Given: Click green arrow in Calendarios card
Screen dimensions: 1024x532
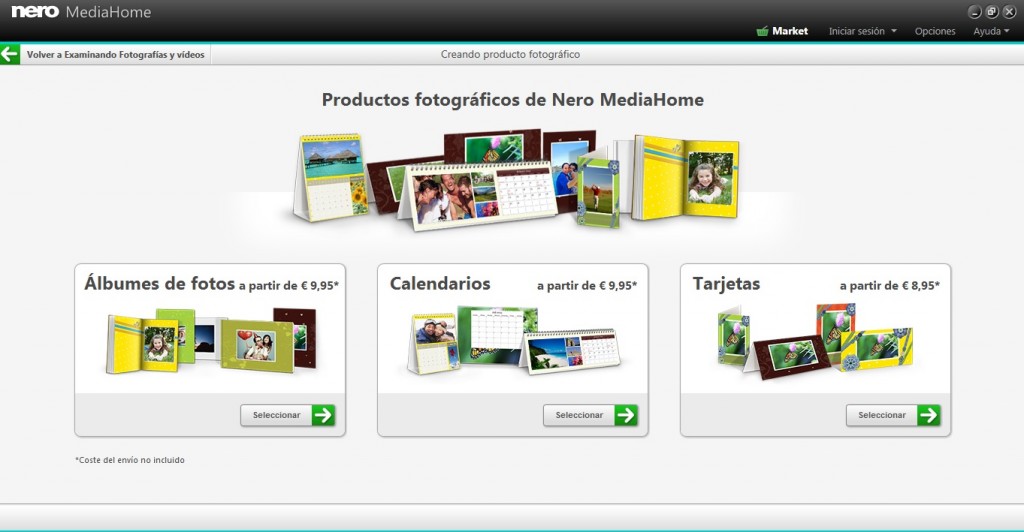Looking at the screenshot, I should click(x=626, y=415).
